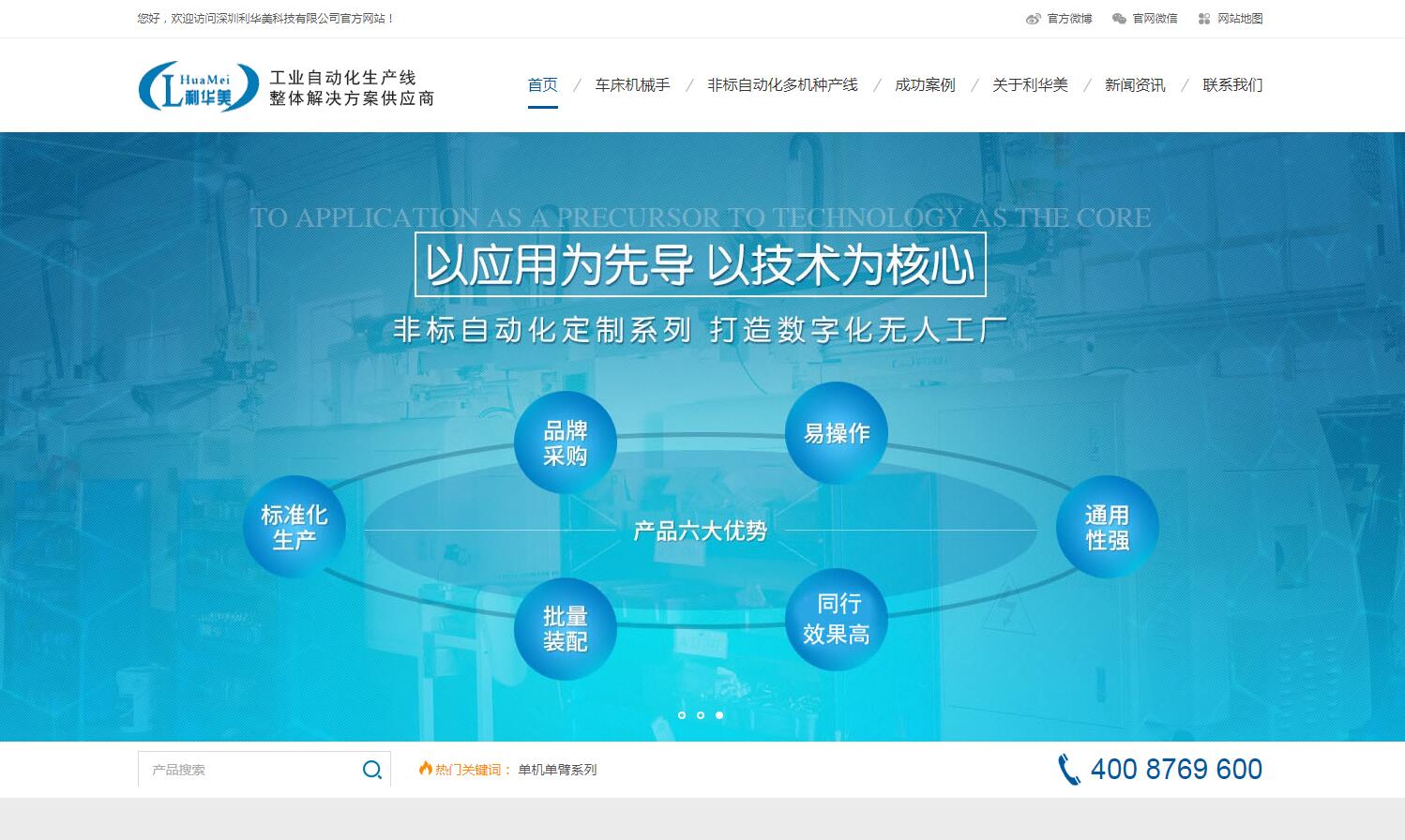Switch to the 首页 tab
Viewport: 1405px width, 840px height.
click(542, 84)
